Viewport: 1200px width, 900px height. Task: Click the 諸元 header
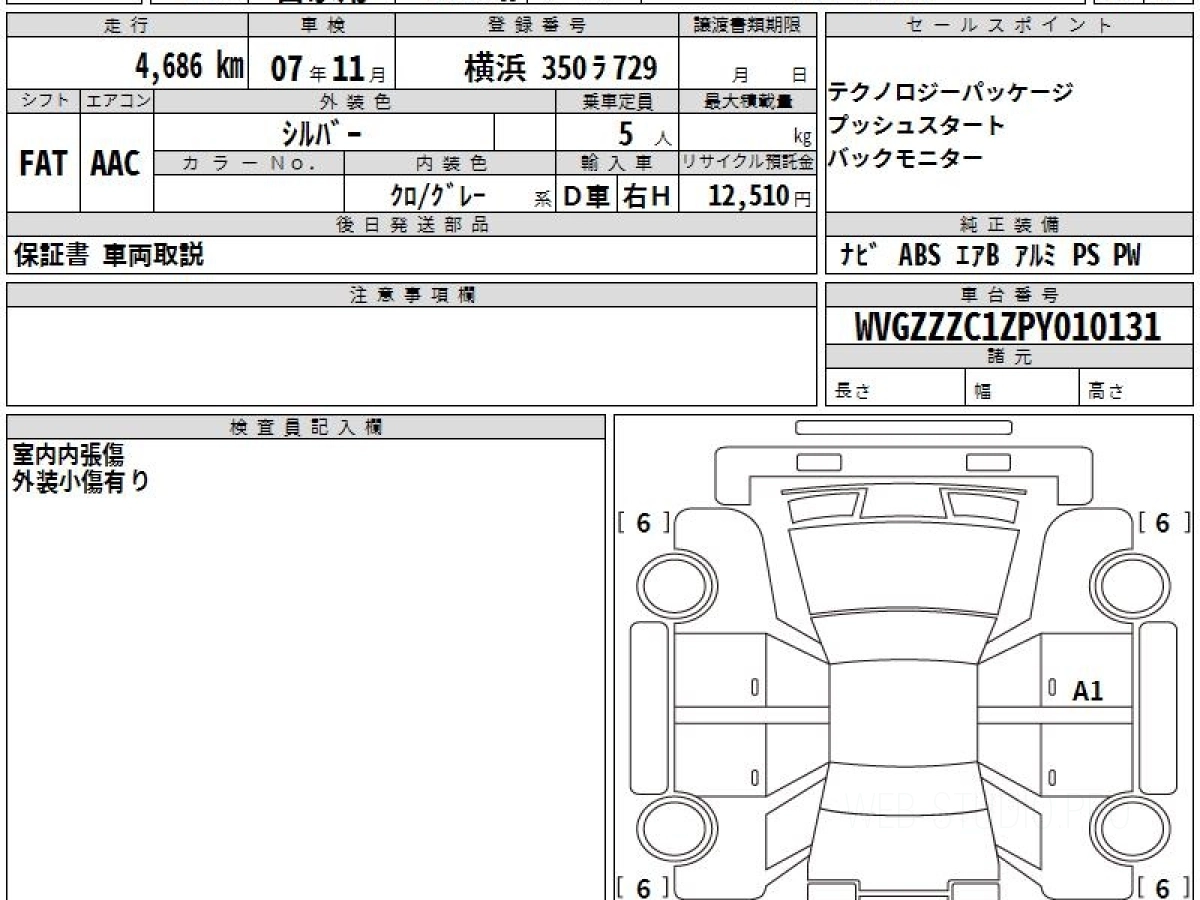pyautogui.click(x=1009, y=357)
